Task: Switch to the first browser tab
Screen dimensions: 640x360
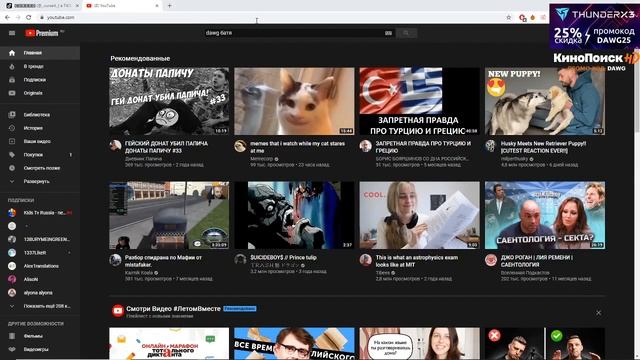Action: (x=42, y=6)
